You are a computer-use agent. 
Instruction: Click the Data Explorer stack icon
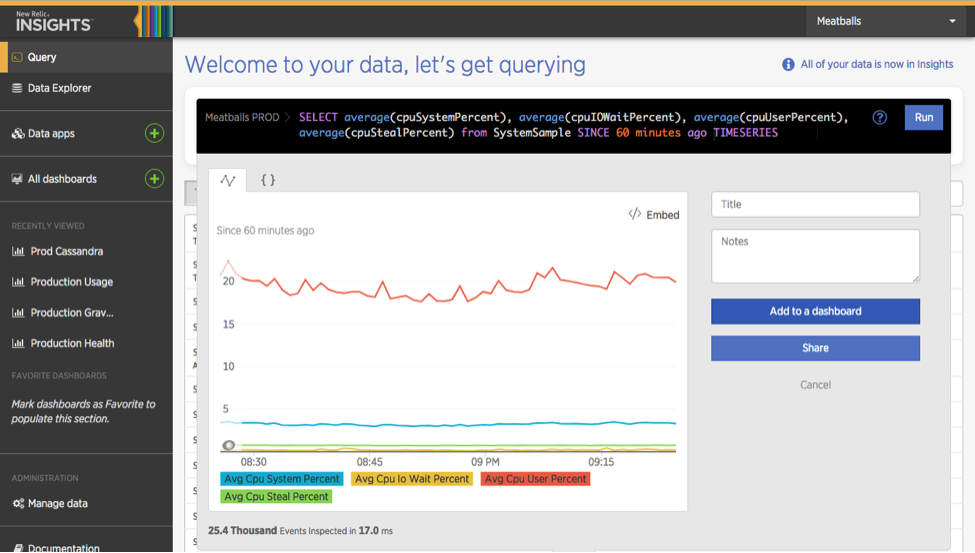point(17,88)
